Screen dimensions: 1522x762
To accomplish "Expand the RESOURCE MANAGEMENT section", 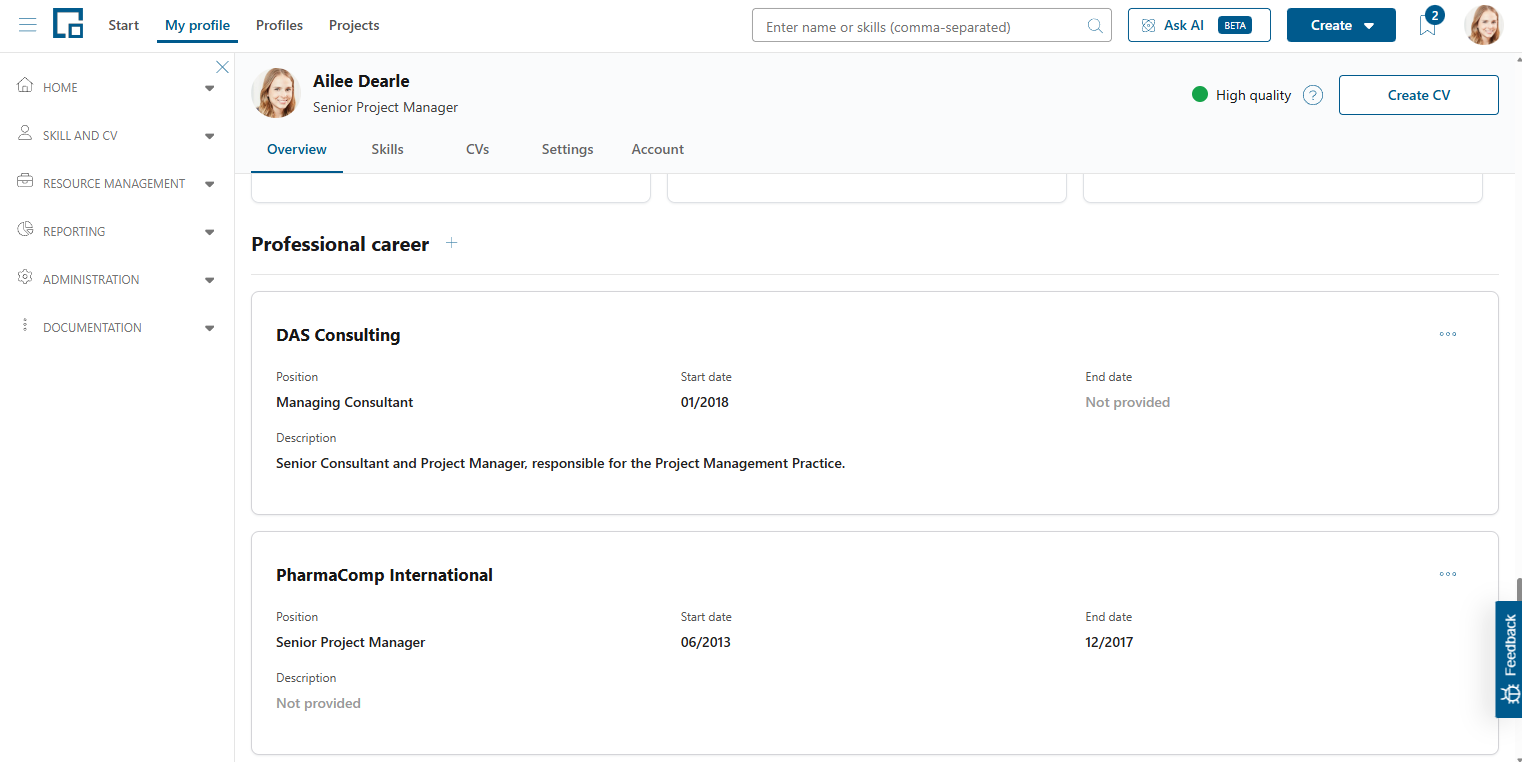I will pyautogui.click(x=210, y=184).
